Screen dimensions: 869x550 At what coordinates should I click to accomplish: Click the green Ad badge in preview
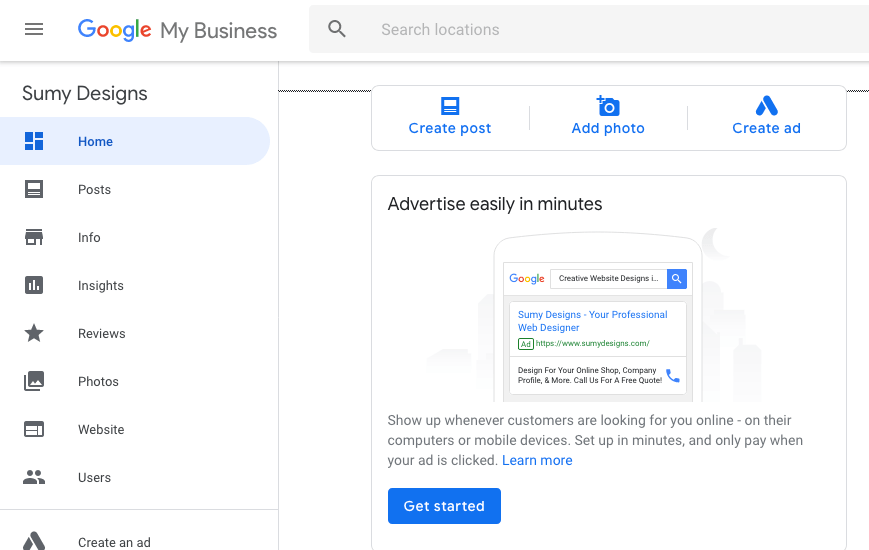(x=525, y=344)
